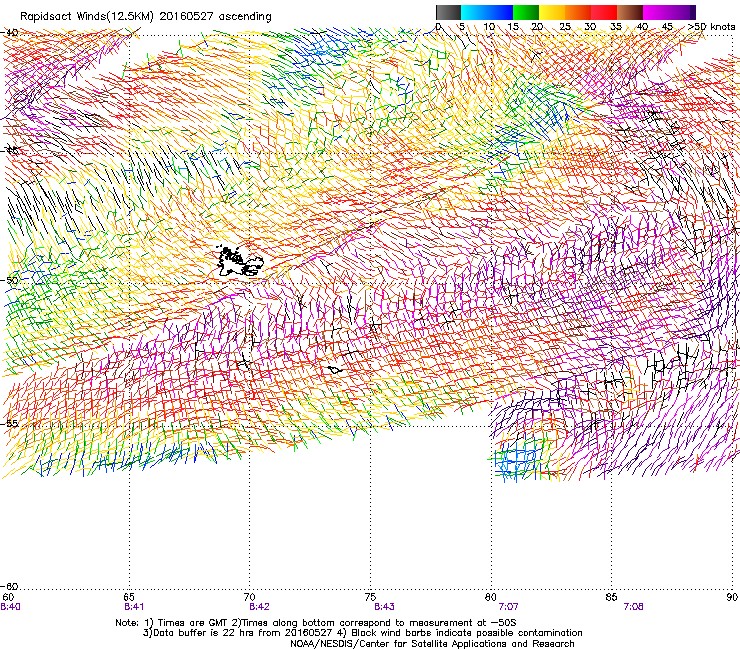Click the 'Times are GMT' note line
This screenshot has width=740, height=650.
(x=316, y=623)
